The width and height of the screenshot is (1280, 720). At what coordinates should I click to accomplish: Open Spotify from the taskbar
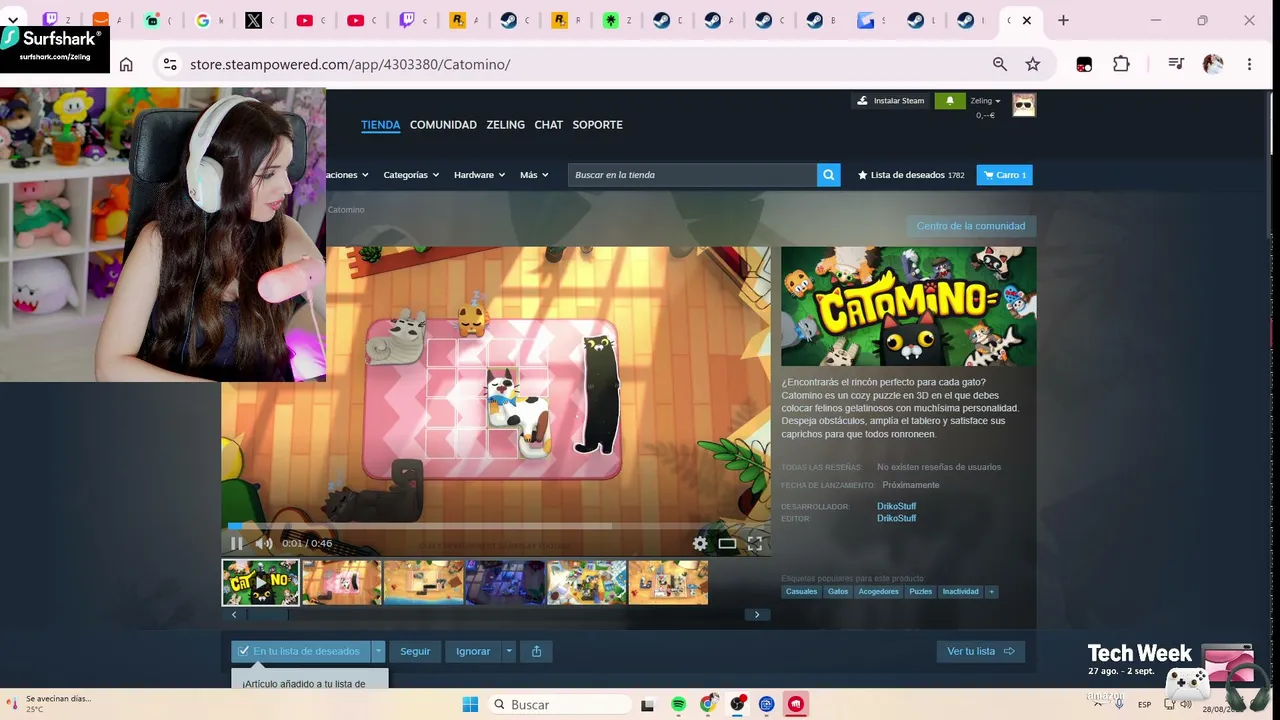(x=678, y=704)
